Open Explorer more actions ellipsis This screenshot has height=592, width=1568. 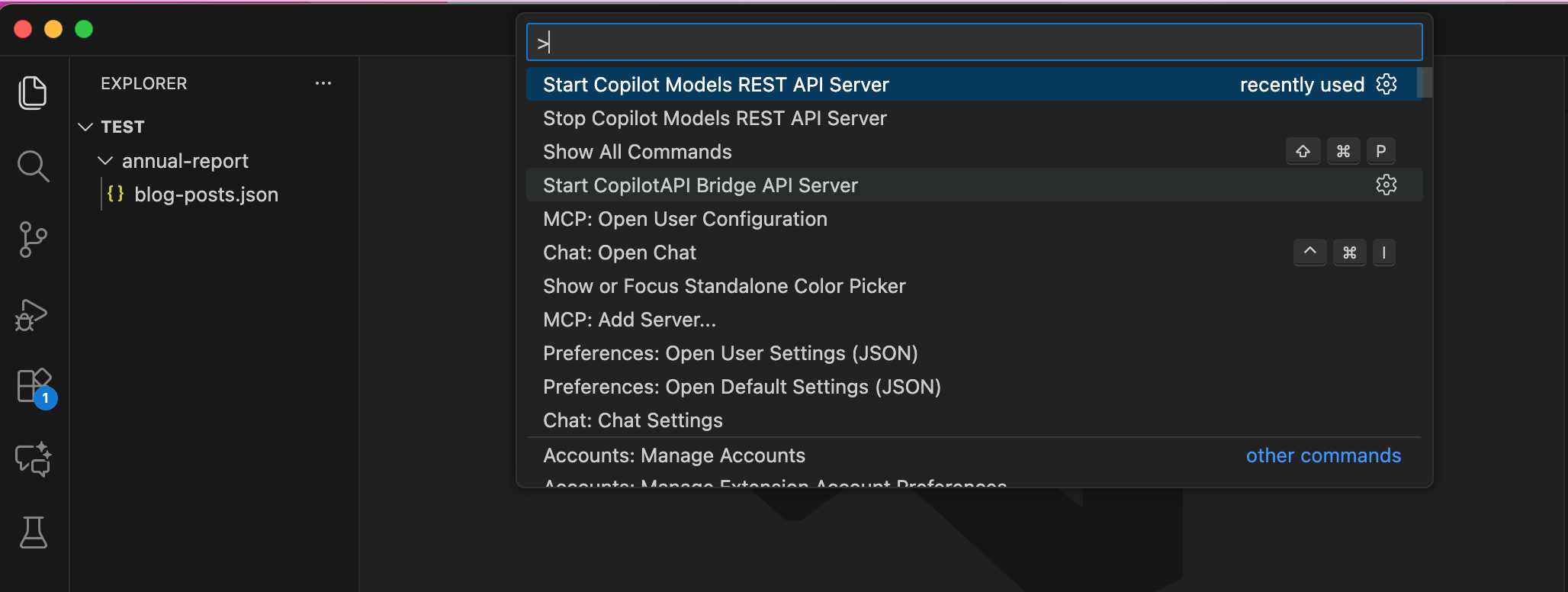[x=323, y=83]
